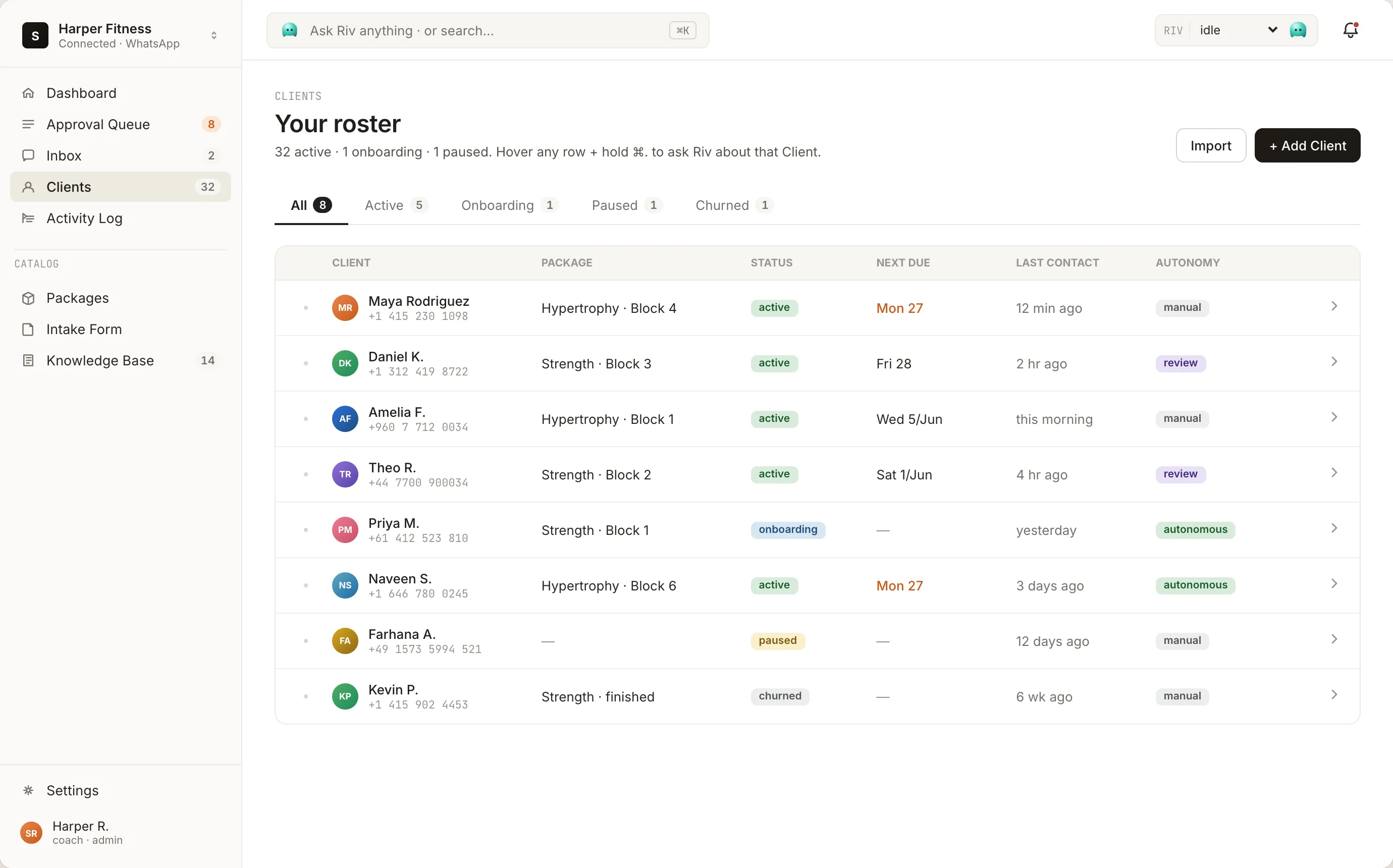Click the Knowledge Base book icon

point(28,360)
